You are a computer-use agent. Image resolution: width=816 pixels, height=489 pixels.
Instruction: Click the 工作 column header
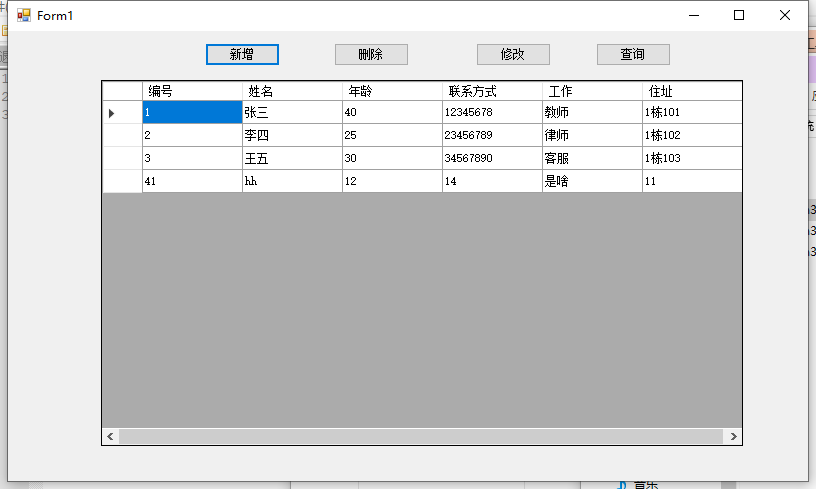(x=592, y=91)
